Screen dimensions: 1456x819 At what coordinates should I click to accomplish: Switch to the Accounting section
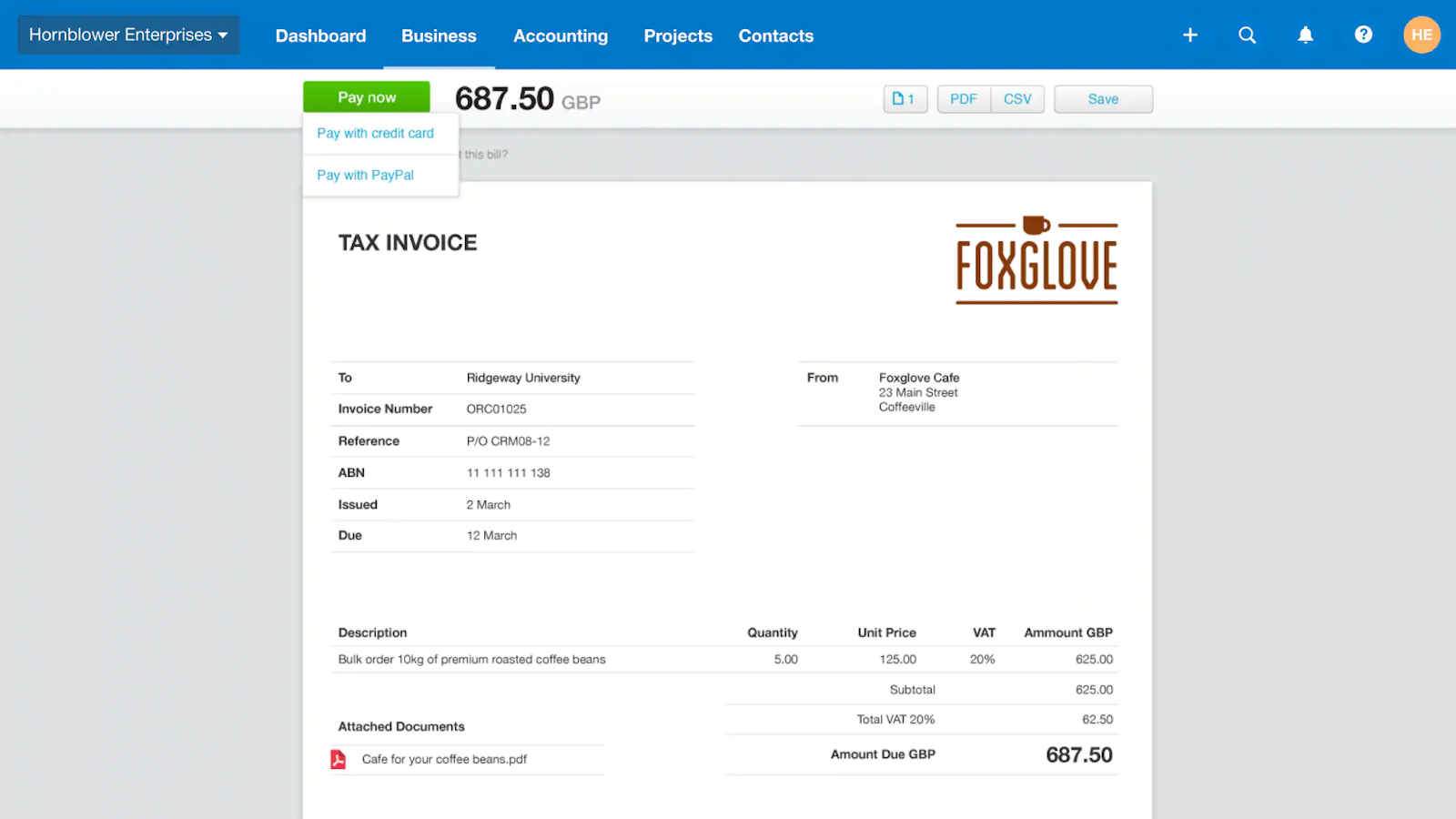[x=561, y=35]
